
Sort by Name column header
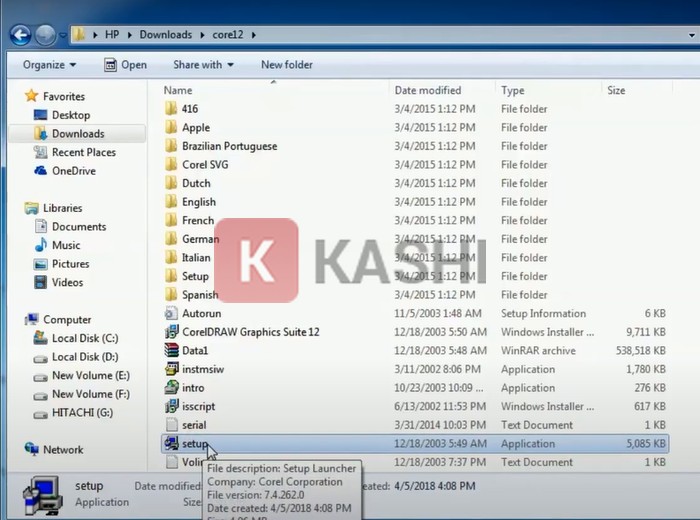coord(178,90)
